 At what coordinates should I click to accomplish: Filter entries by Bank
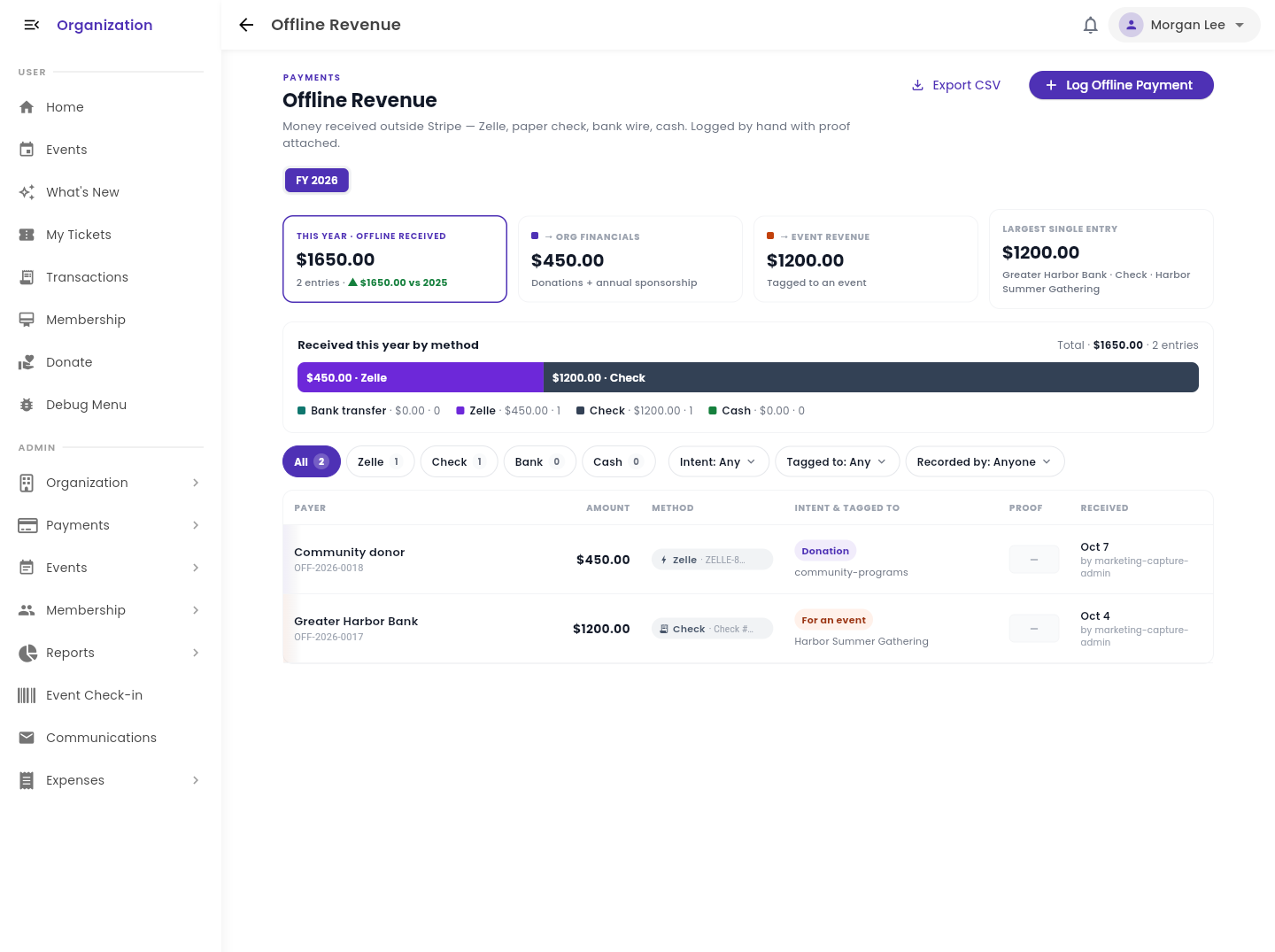click(x=539, y=461)
